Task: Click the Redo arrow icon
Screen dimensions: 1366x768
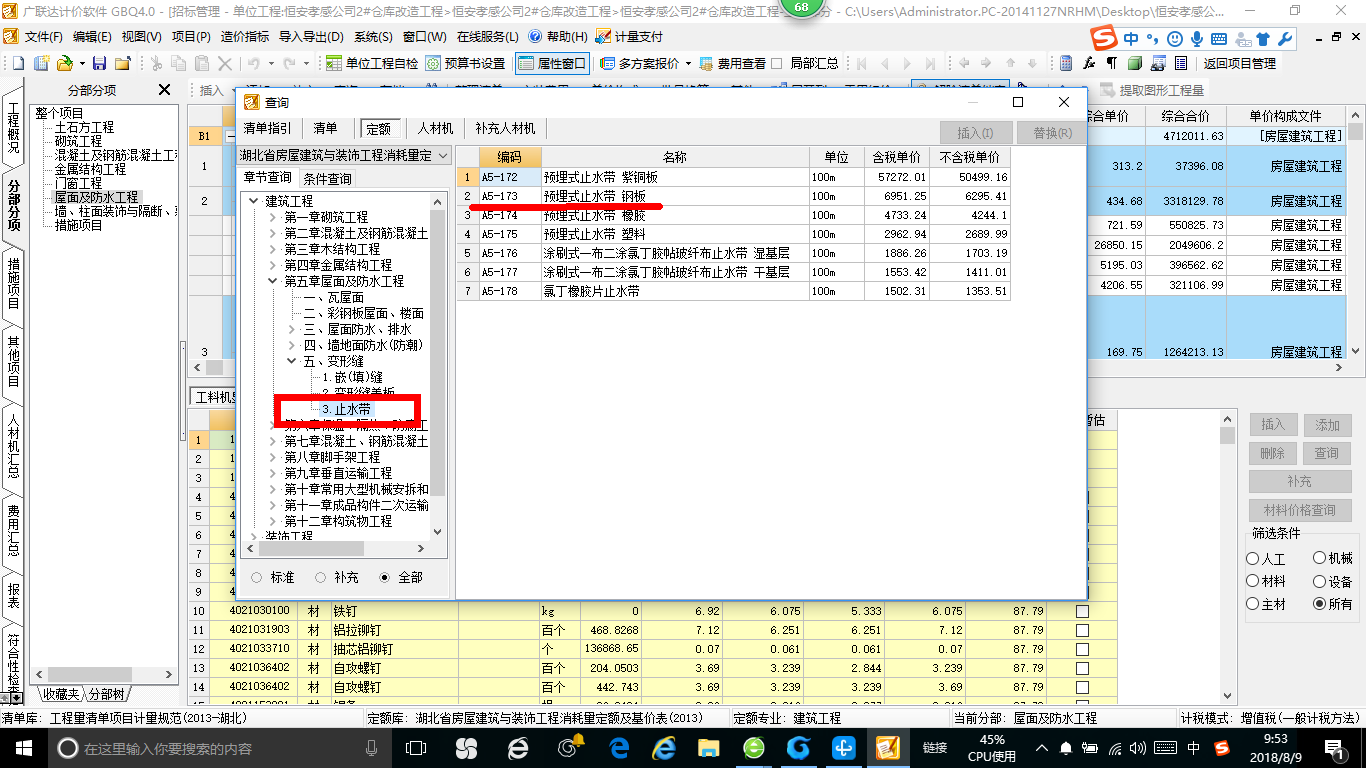Action: pos(289,63)
